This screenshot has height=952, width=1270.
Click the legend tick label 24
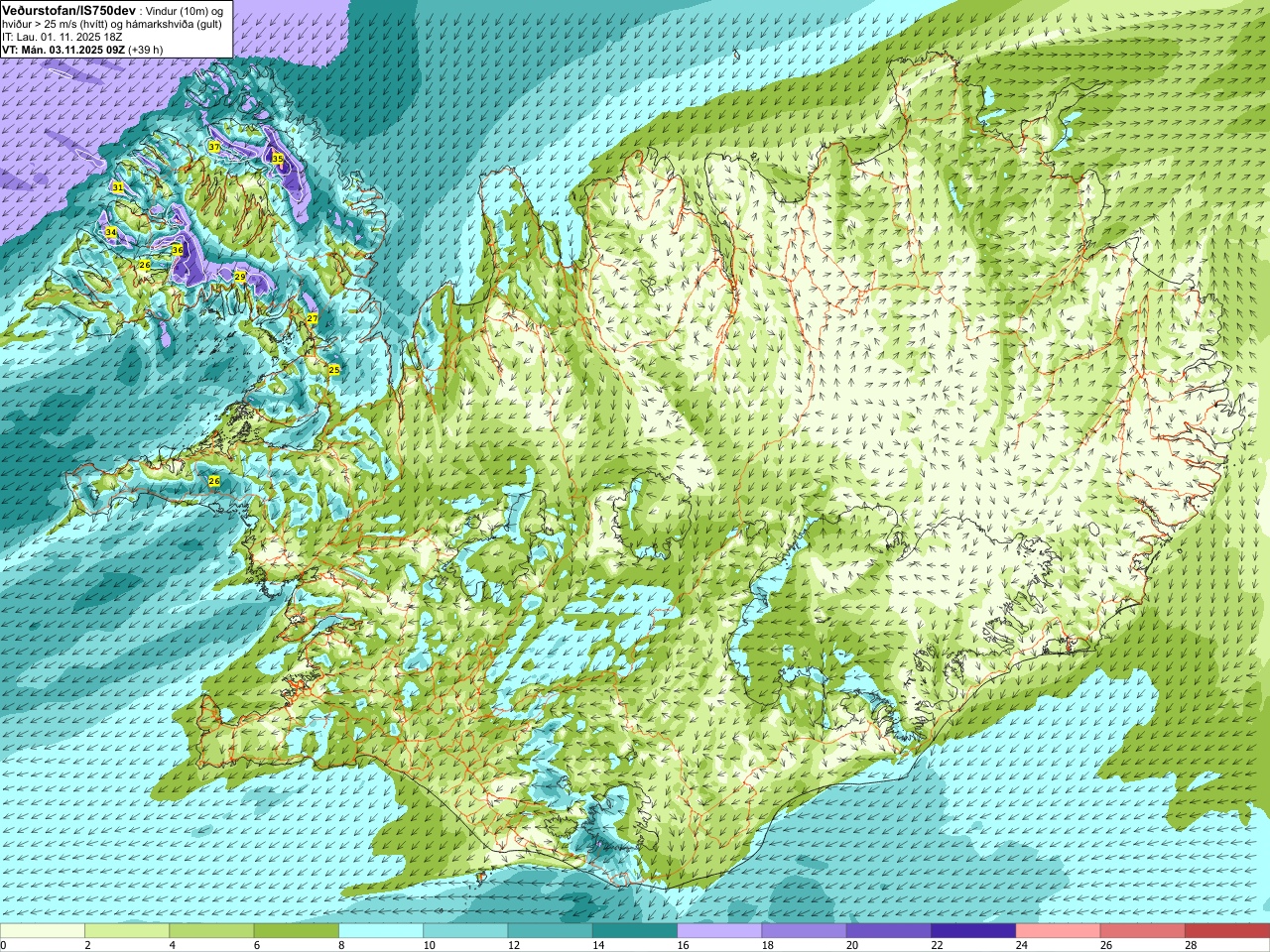click(x=1022, y=945)
